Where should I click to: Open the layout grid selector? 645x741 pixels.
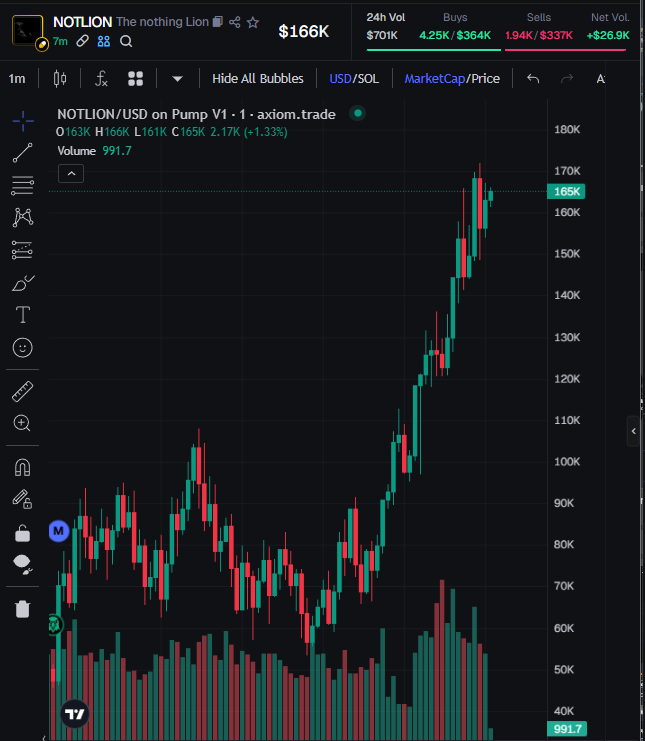pos(136,78)
